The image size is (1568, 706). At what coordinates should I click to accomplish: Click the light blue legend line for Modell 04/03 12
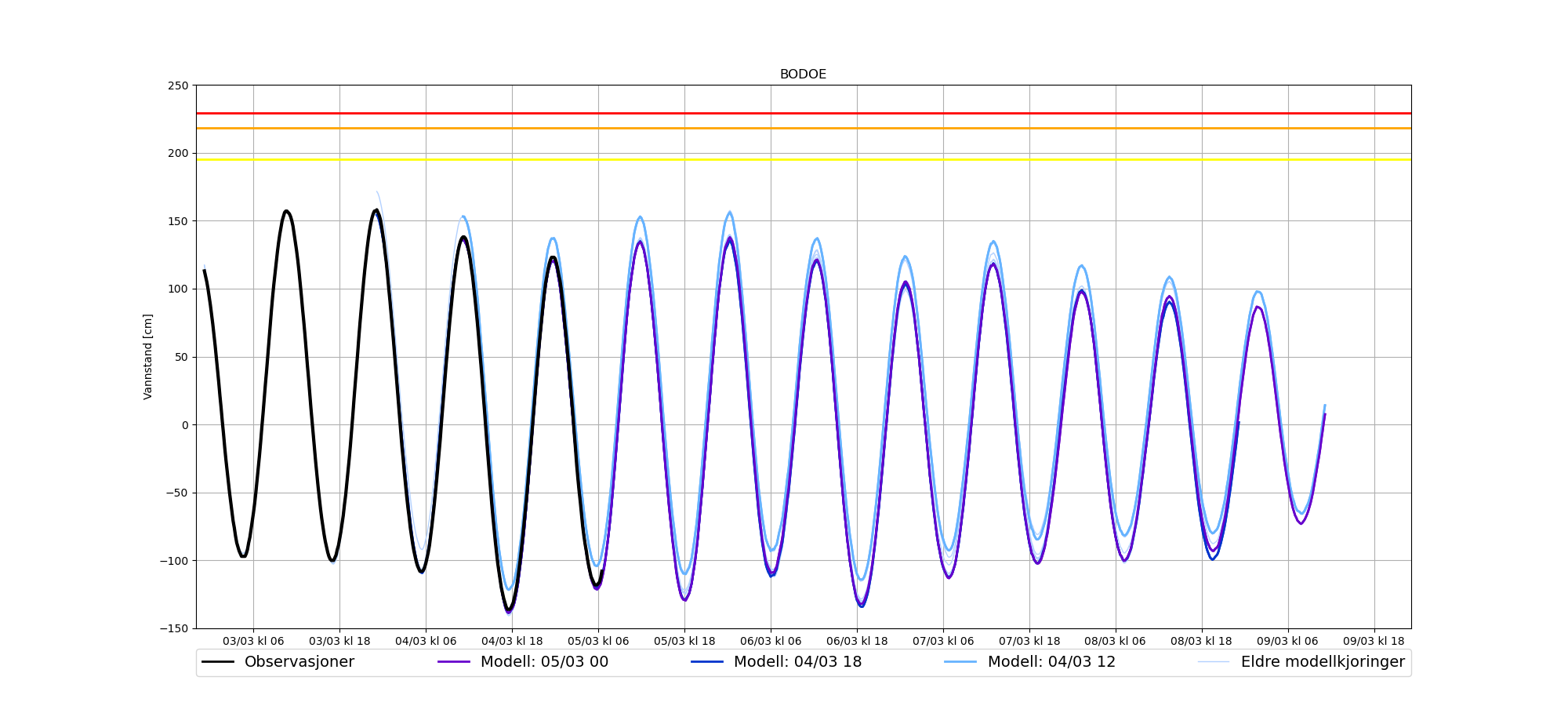coord(961,662)
